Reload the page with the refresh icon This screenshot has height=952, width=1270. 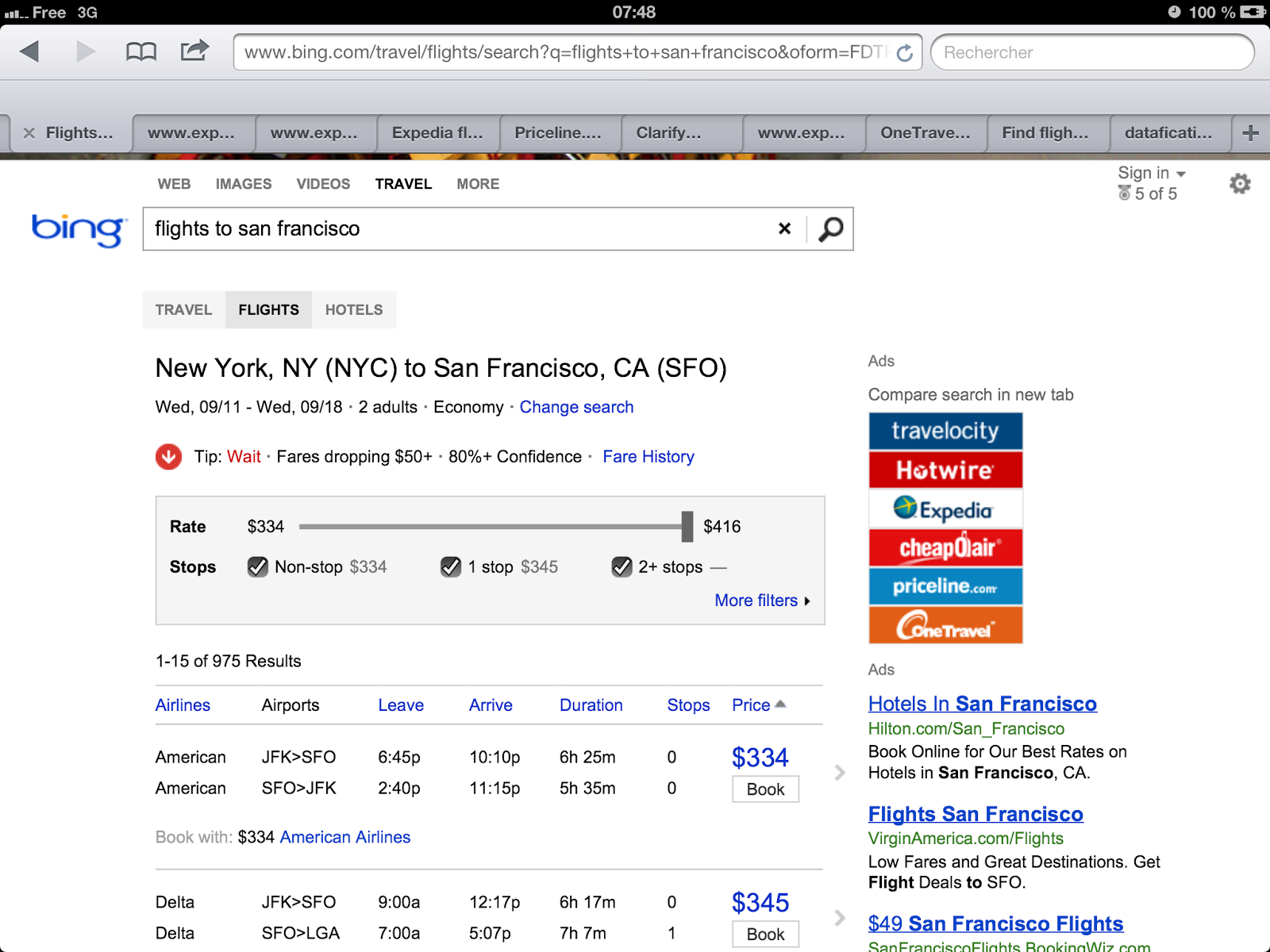(x=904, y=53)
